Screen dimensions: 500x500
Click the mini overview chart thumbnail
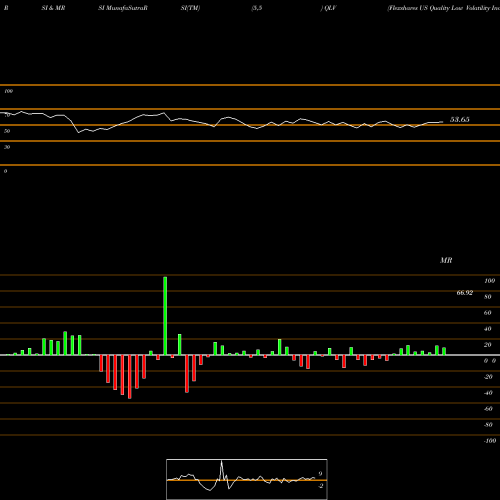click(x=247, y=479)
